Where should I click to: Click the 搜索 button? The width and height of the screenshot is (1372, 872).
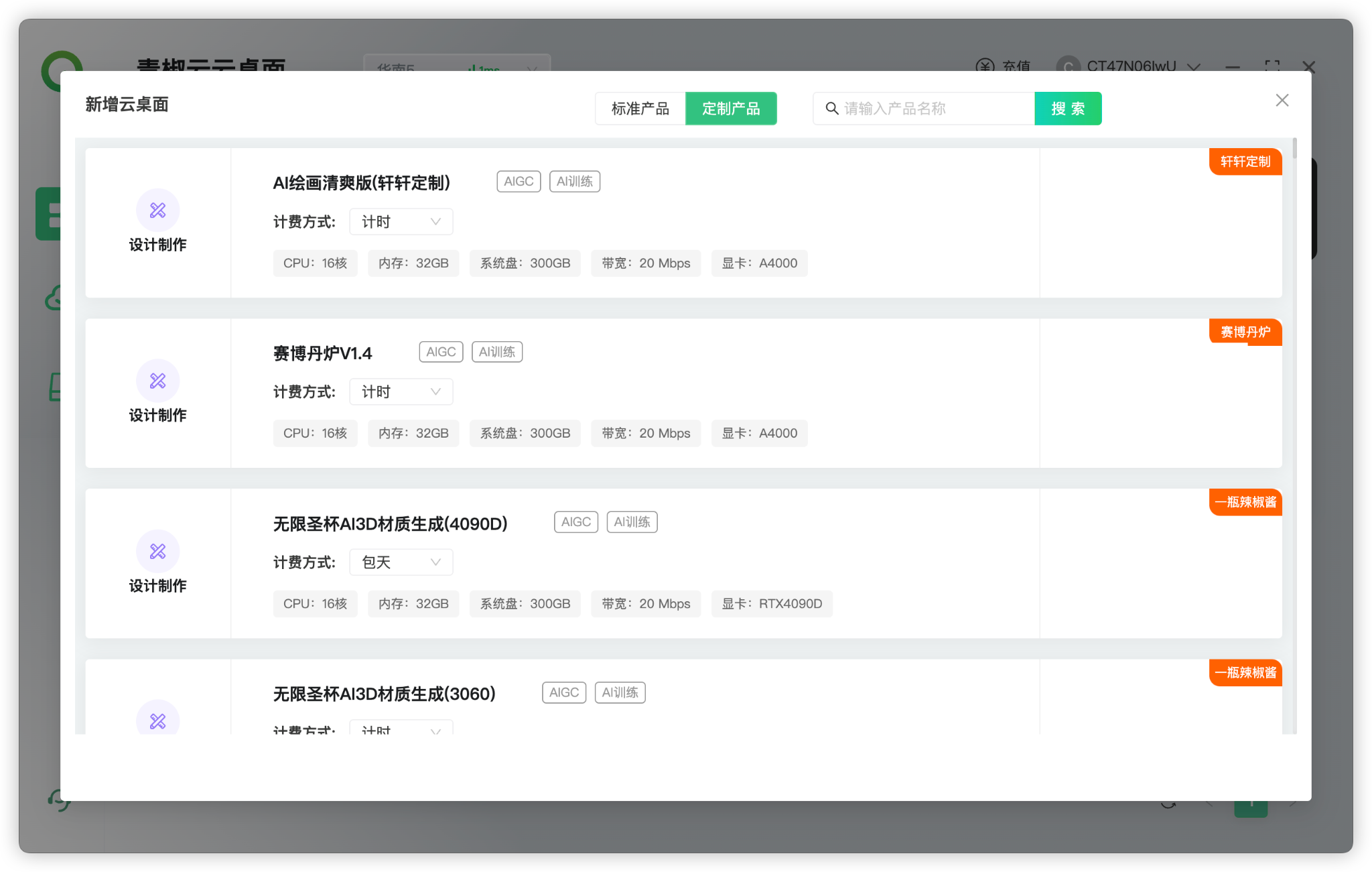[1068, 109]
